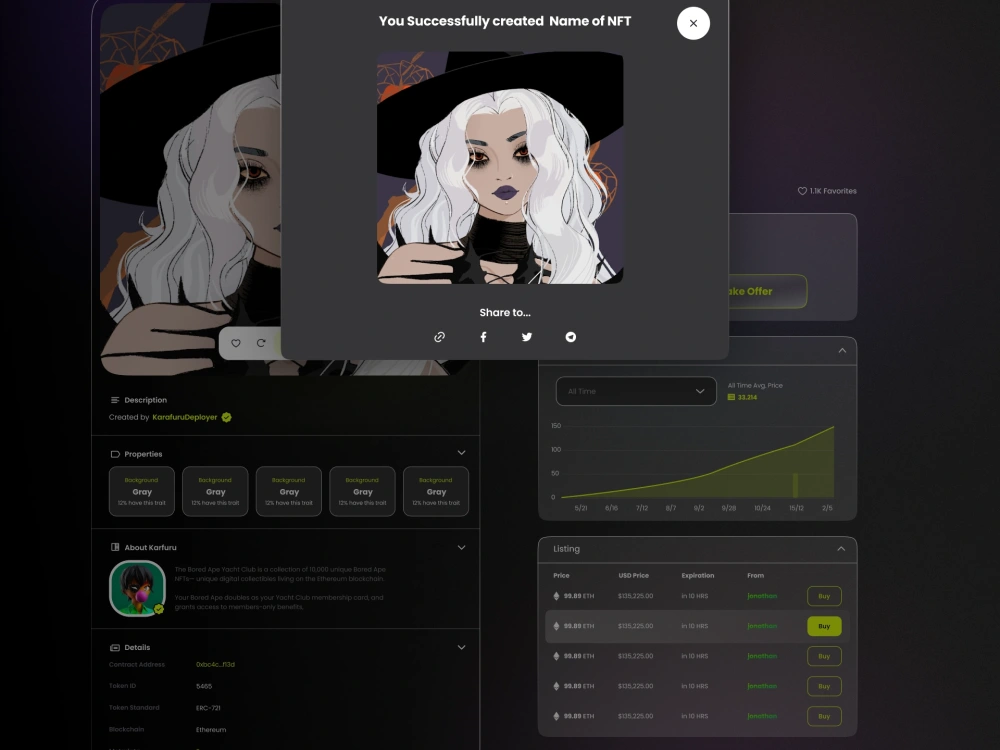The width and height of the screenshot is (1000, 750).
Task: Select the fifth Background Gray property card
Action: tap(436, 491)
